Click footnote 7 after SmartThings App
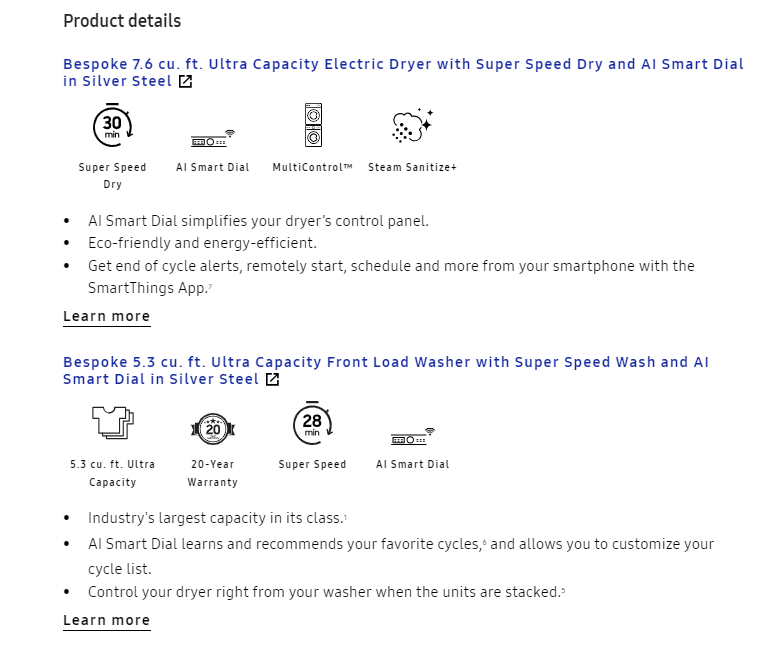773x663 pixels. (210, 286)
